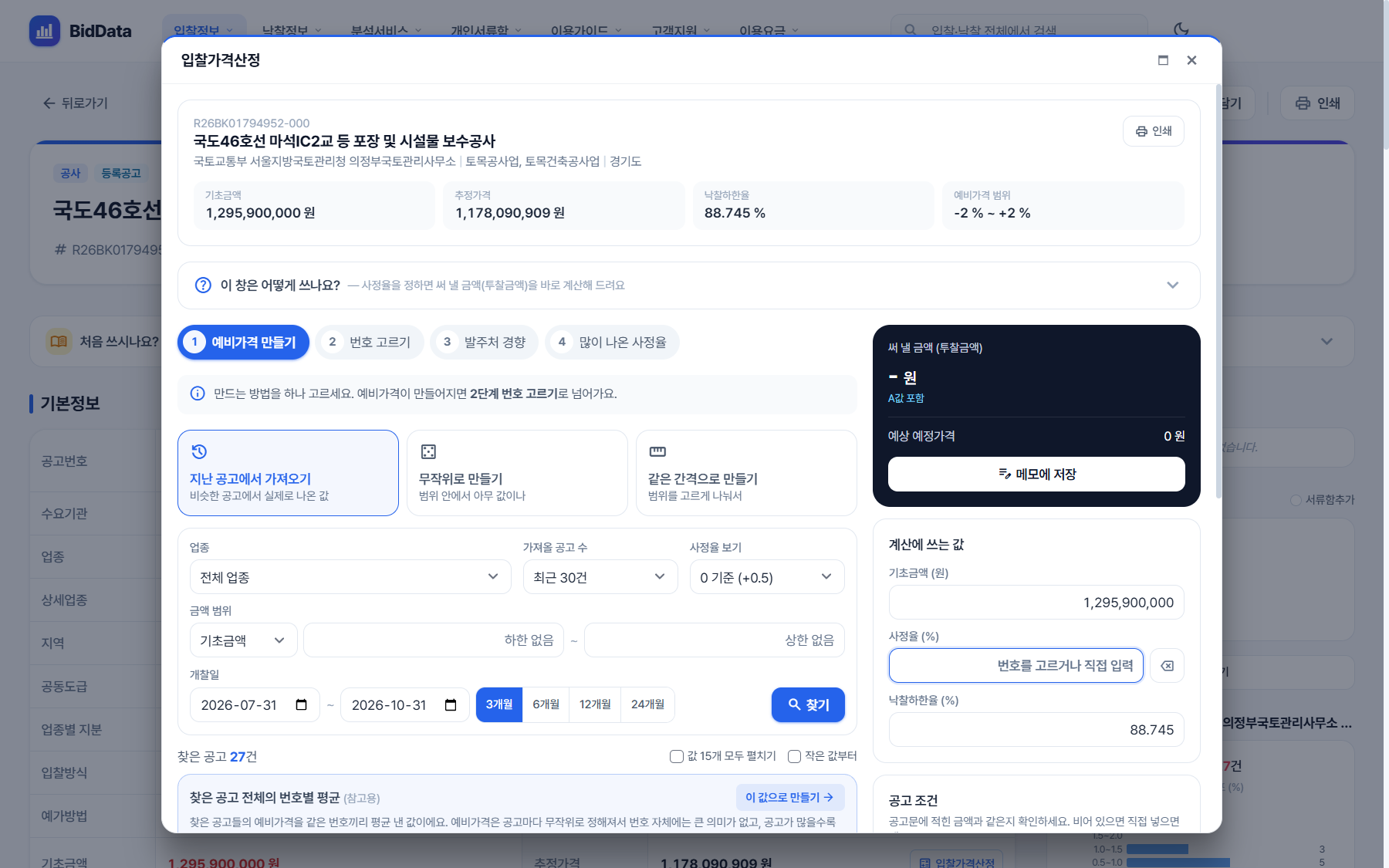Select the 24개월 period toggle
Viewport: 1389px width, 868px height.
coord(647,704)
